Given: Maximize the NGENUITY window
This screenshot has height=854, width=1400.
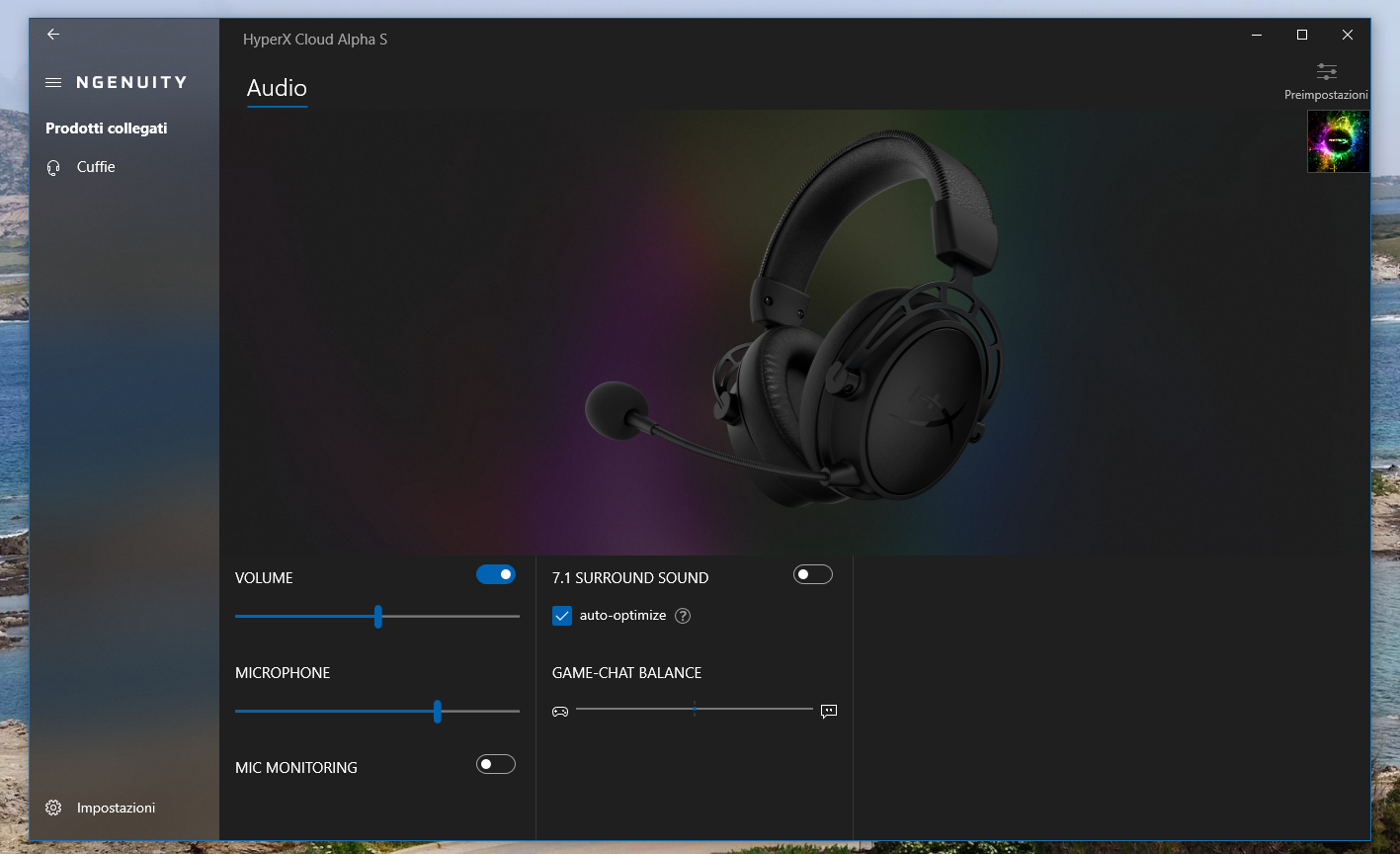Looking at the screenshot, I should (x=1302, y=35).
